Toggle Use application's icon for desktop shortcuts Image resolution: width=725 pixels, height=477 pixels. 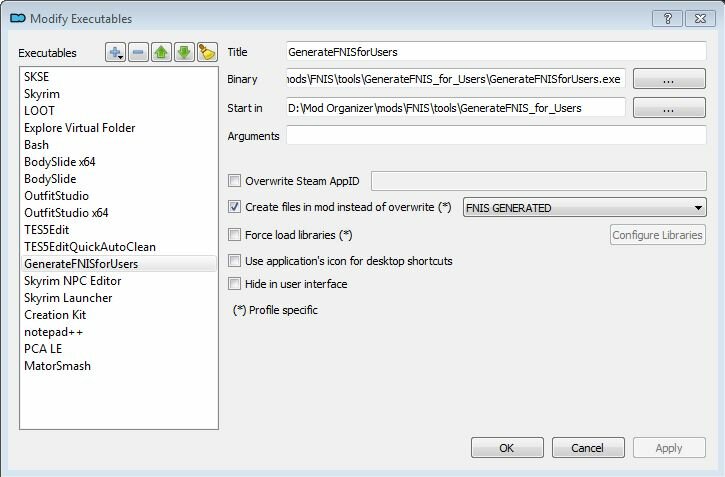tap(234, 261)
